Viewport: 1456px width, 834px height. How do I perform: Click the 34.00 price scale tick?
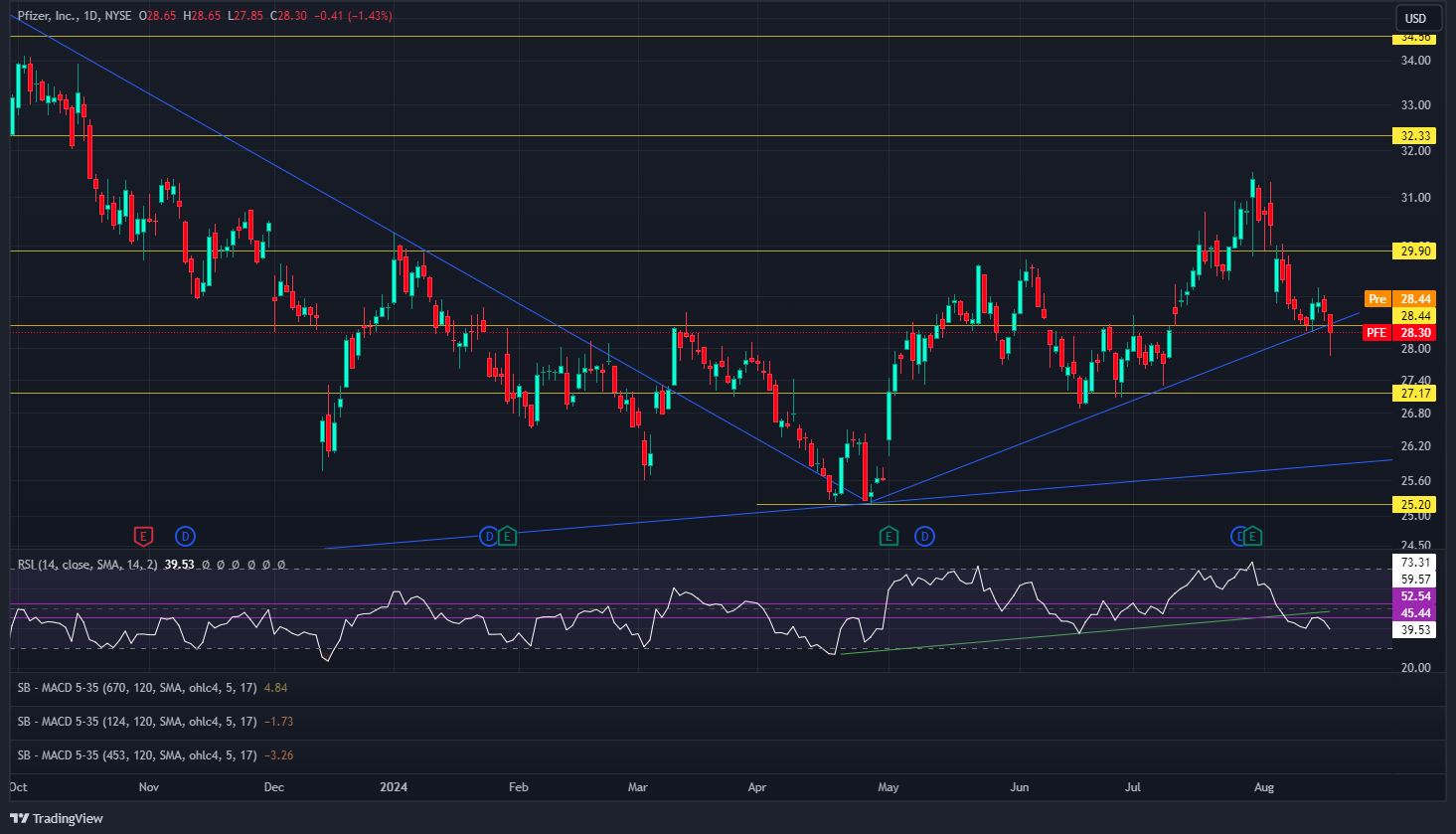click(1415, 61)
